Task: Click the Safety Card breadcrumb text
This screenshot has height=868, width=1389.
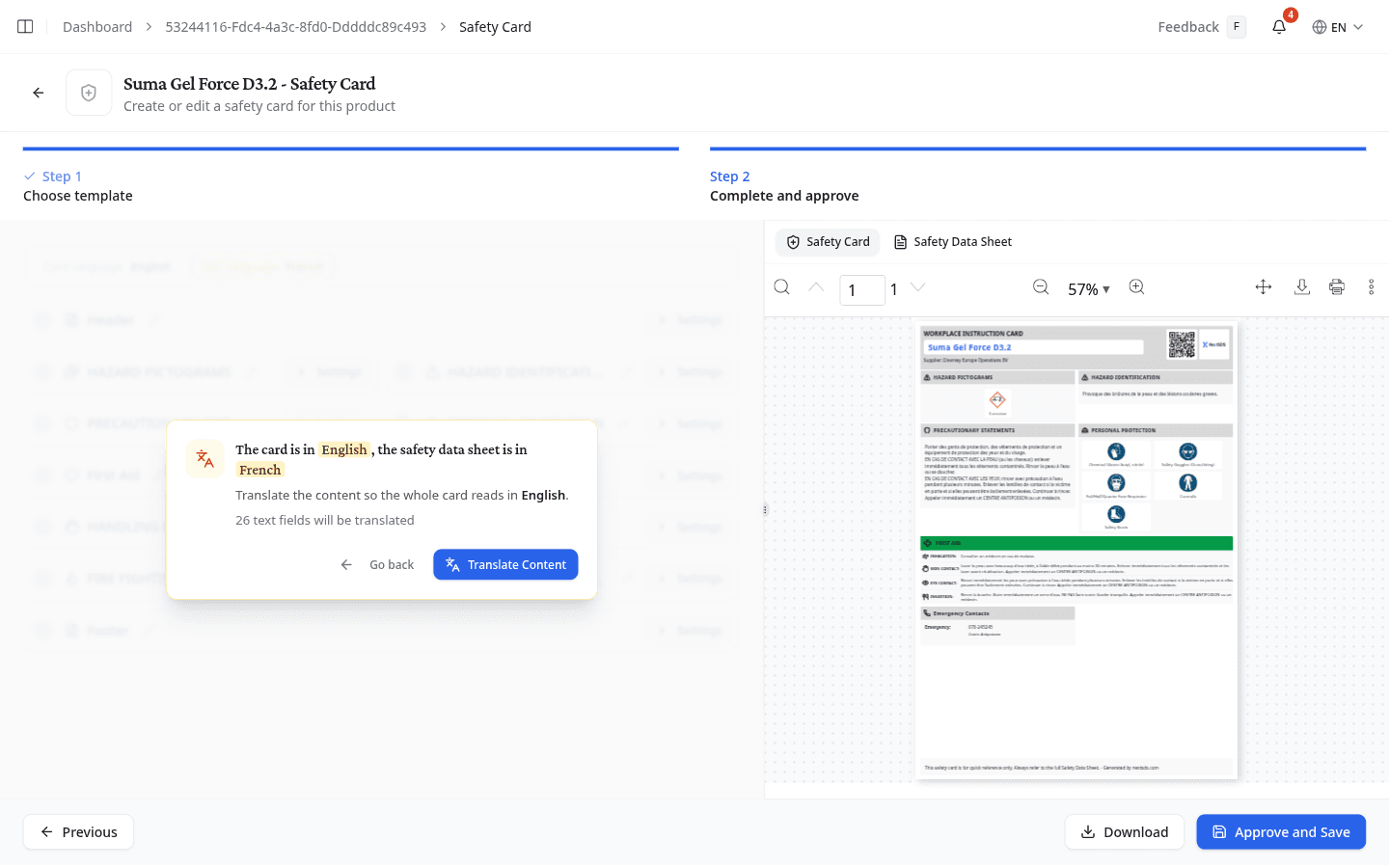Action: (495, 27)
